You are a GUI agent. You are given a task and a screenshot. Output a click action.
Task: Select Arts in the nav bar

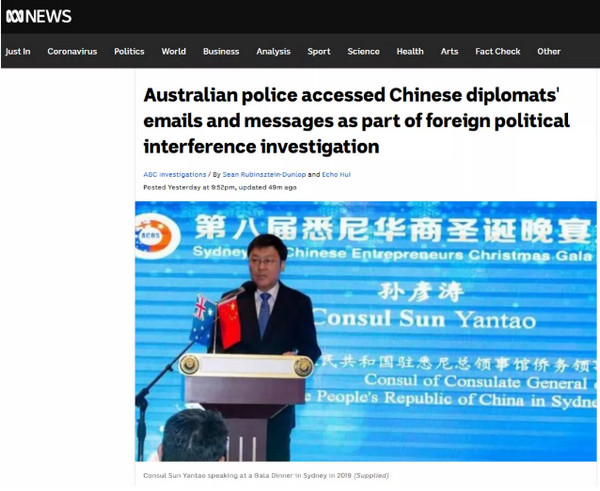[x=449, y=52]
